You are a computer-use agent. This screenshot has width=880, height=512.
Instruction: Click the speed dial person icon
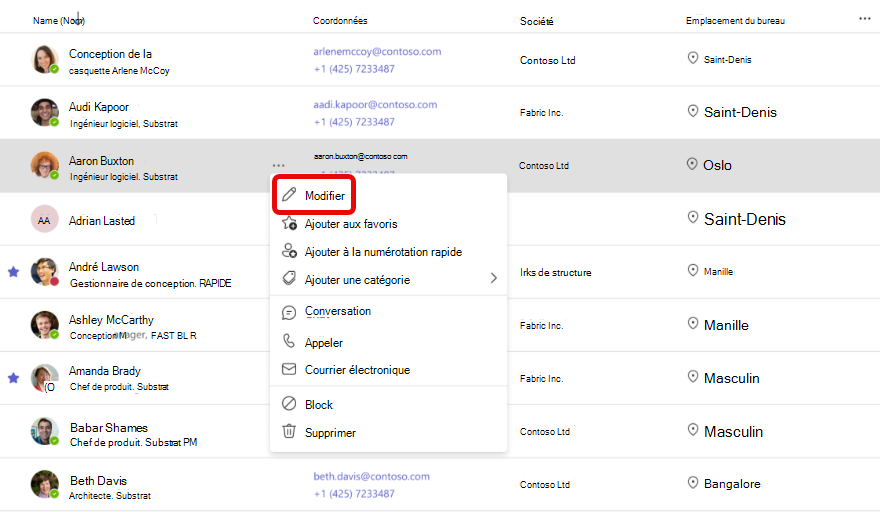(289, 250)
